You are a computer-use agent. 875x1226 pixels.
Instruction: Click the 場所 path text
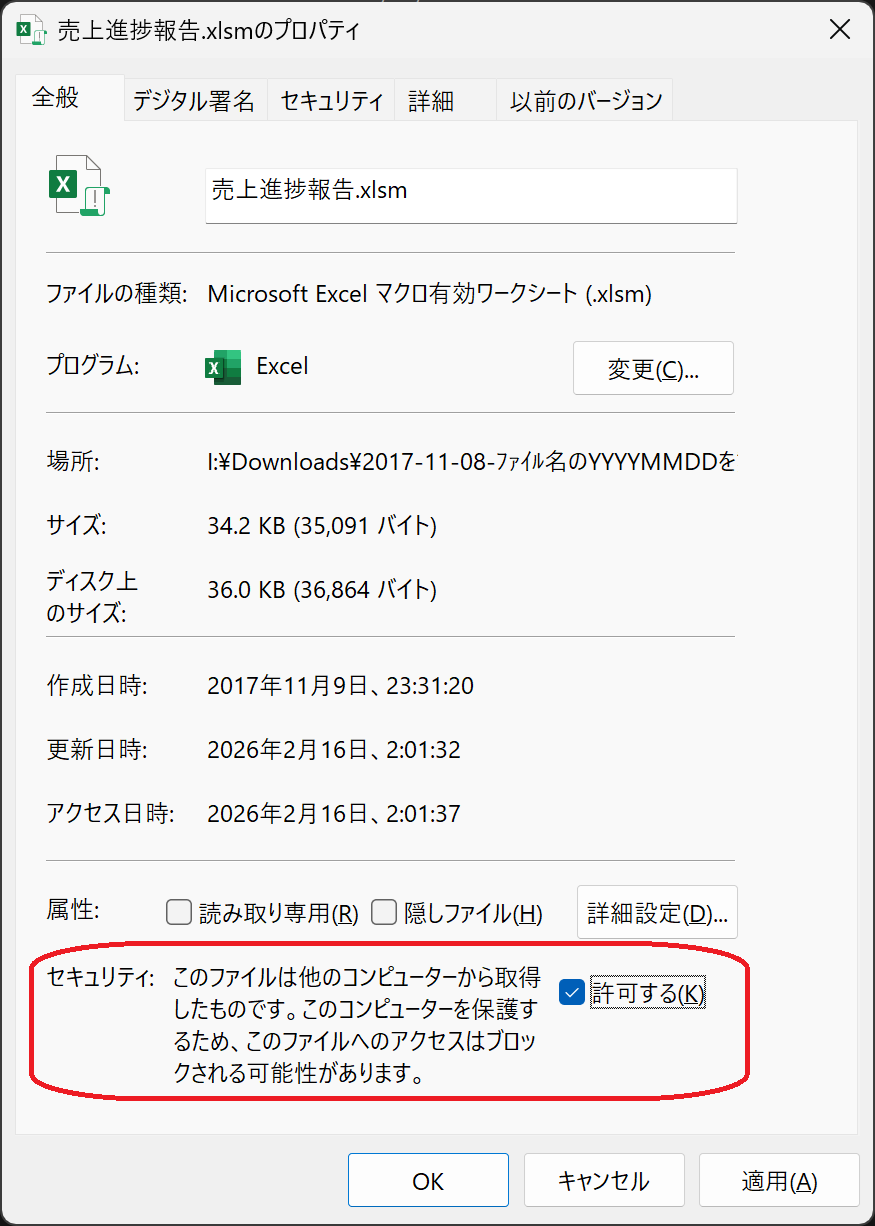click(470, 461)
